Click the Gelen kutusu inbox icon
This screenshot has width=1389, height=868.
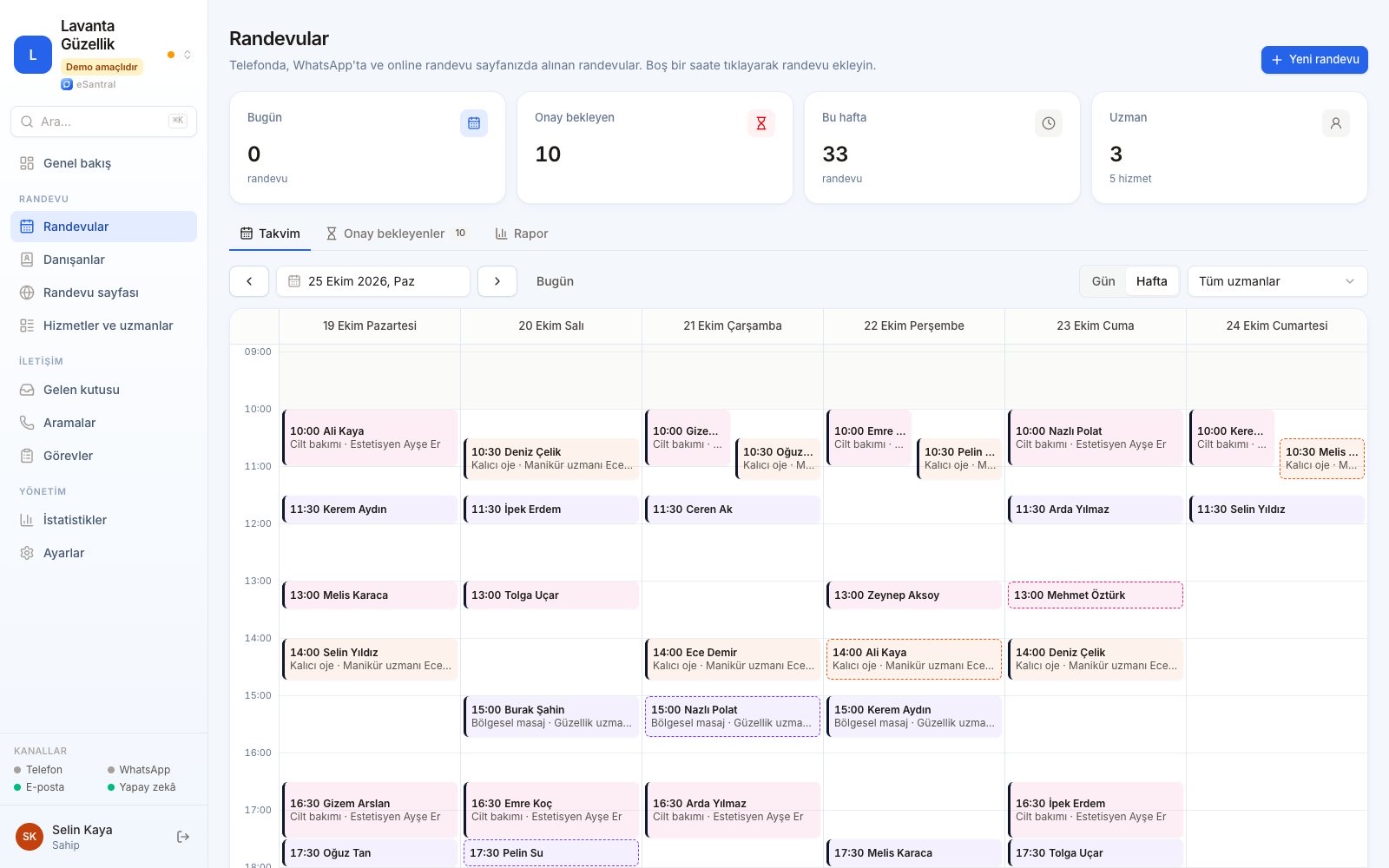27,390
